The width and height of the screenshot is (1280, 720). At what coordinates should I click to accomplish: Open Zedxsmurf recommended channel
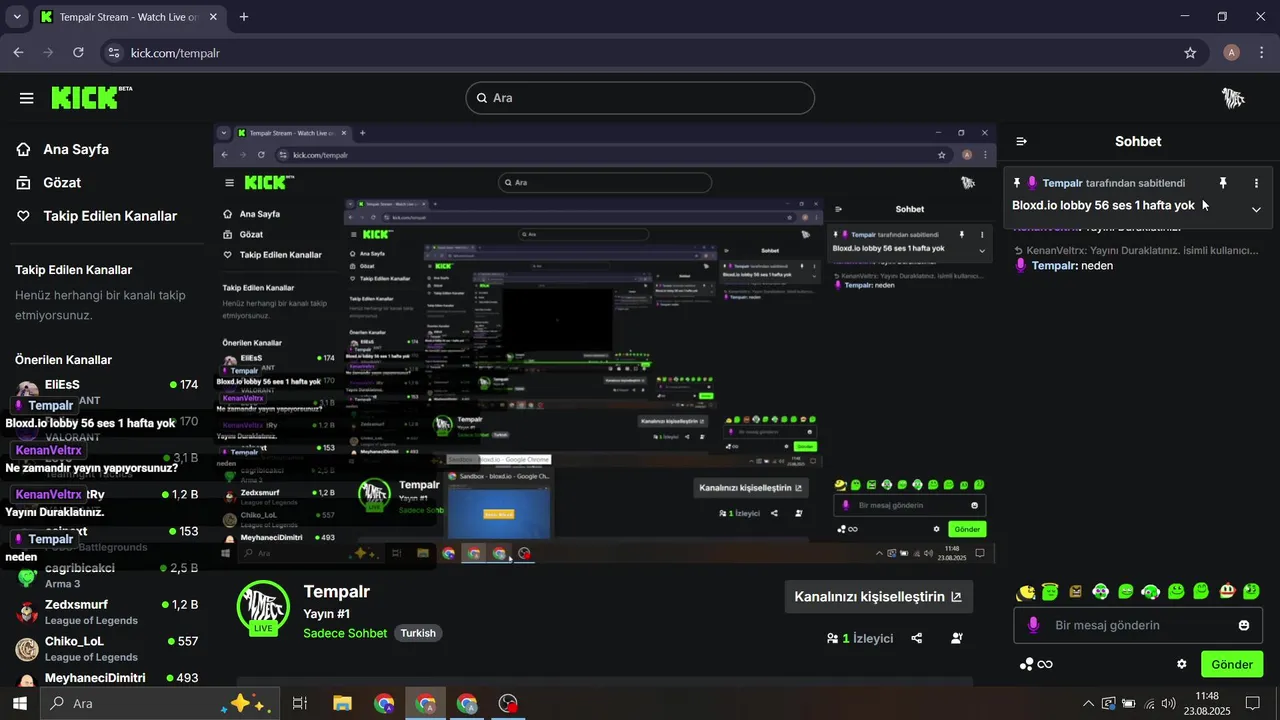[106, 612]
